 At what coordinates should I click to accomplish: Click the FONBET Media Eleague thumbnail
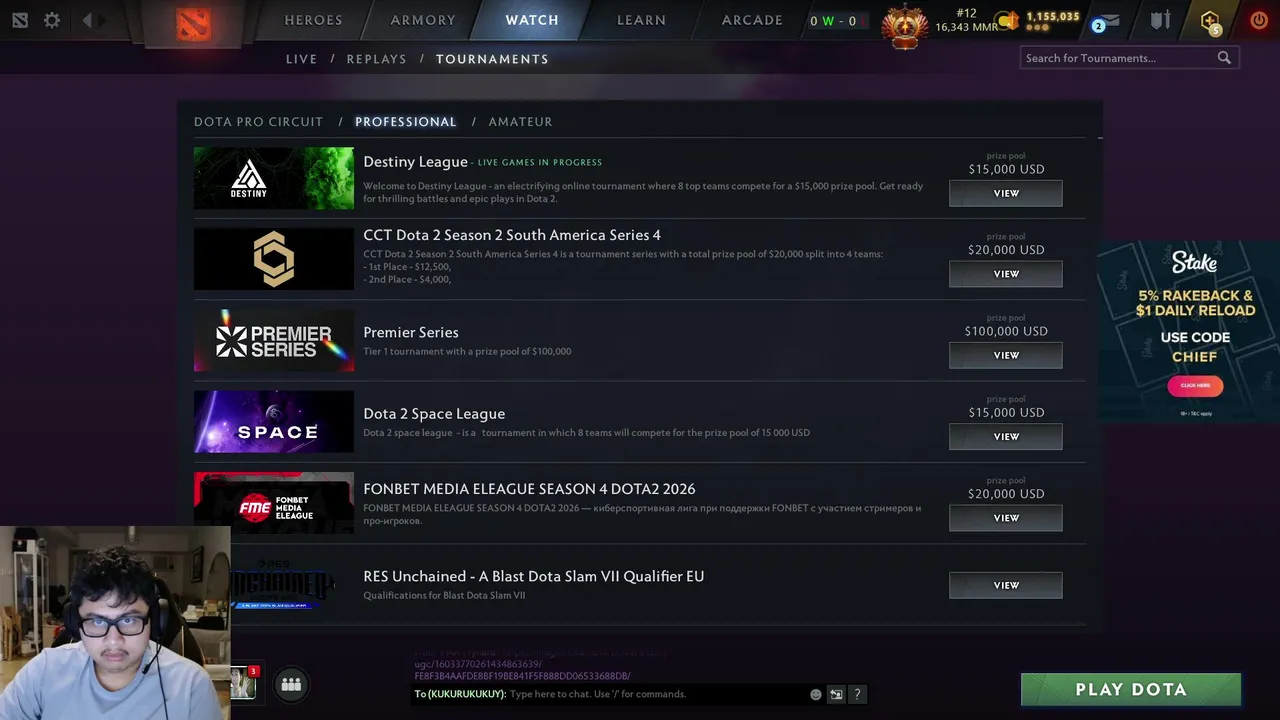click(x=274, y=502)
